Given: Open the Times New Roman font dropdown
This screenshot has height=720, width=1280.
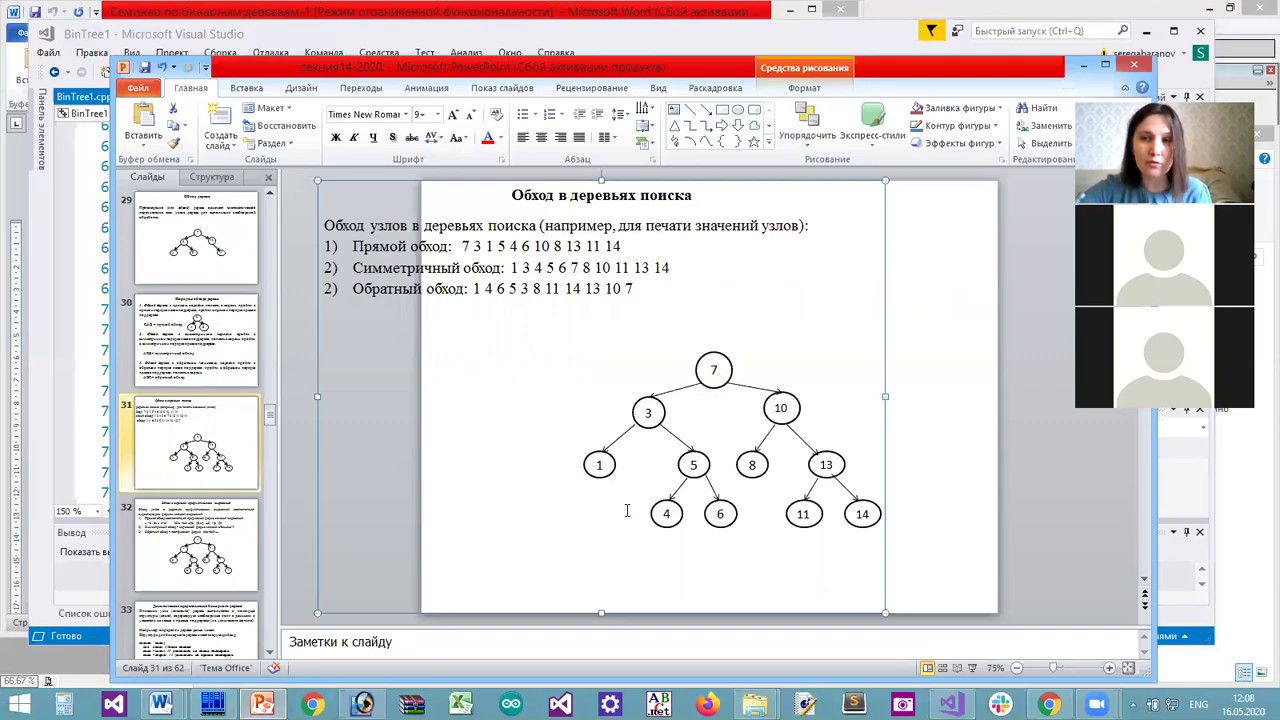Looking at the screenshot, I should [x=405, y=114].
